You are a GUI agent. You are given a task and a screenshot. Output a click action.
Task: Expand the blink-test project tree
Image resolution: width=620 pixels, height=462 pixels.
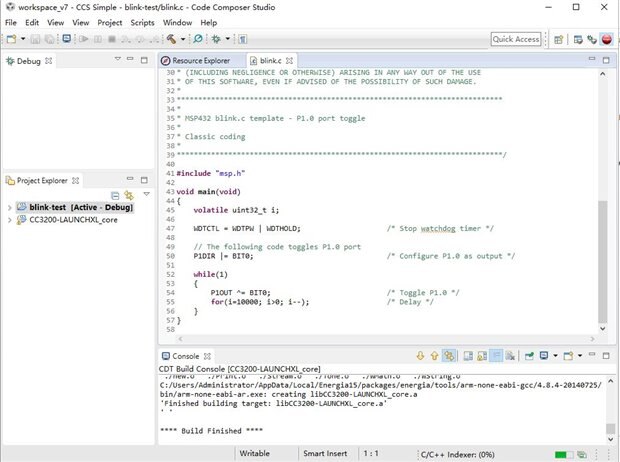tap(9, 207)
